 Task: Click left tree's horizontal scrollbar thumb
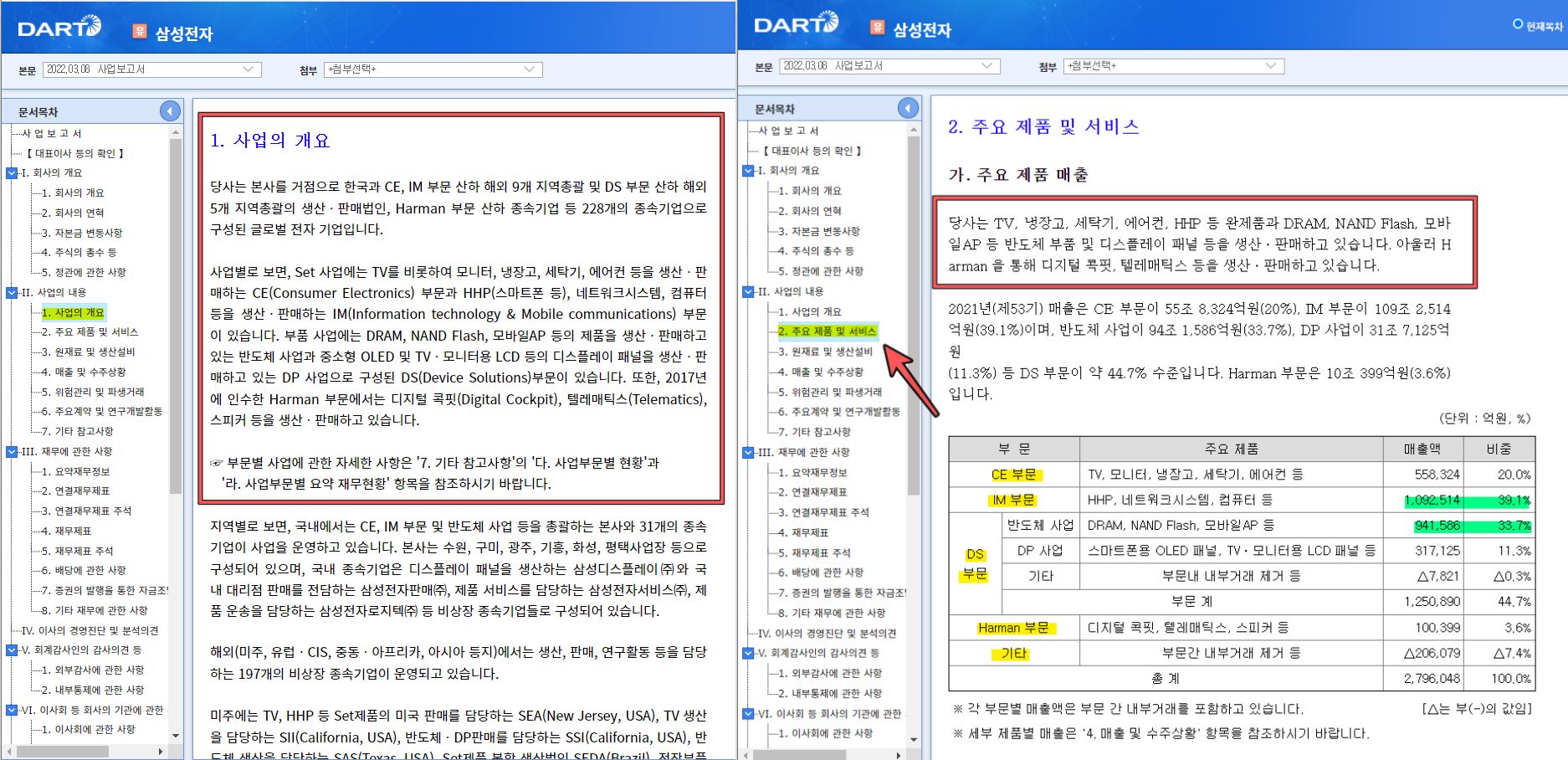(63, 752)
